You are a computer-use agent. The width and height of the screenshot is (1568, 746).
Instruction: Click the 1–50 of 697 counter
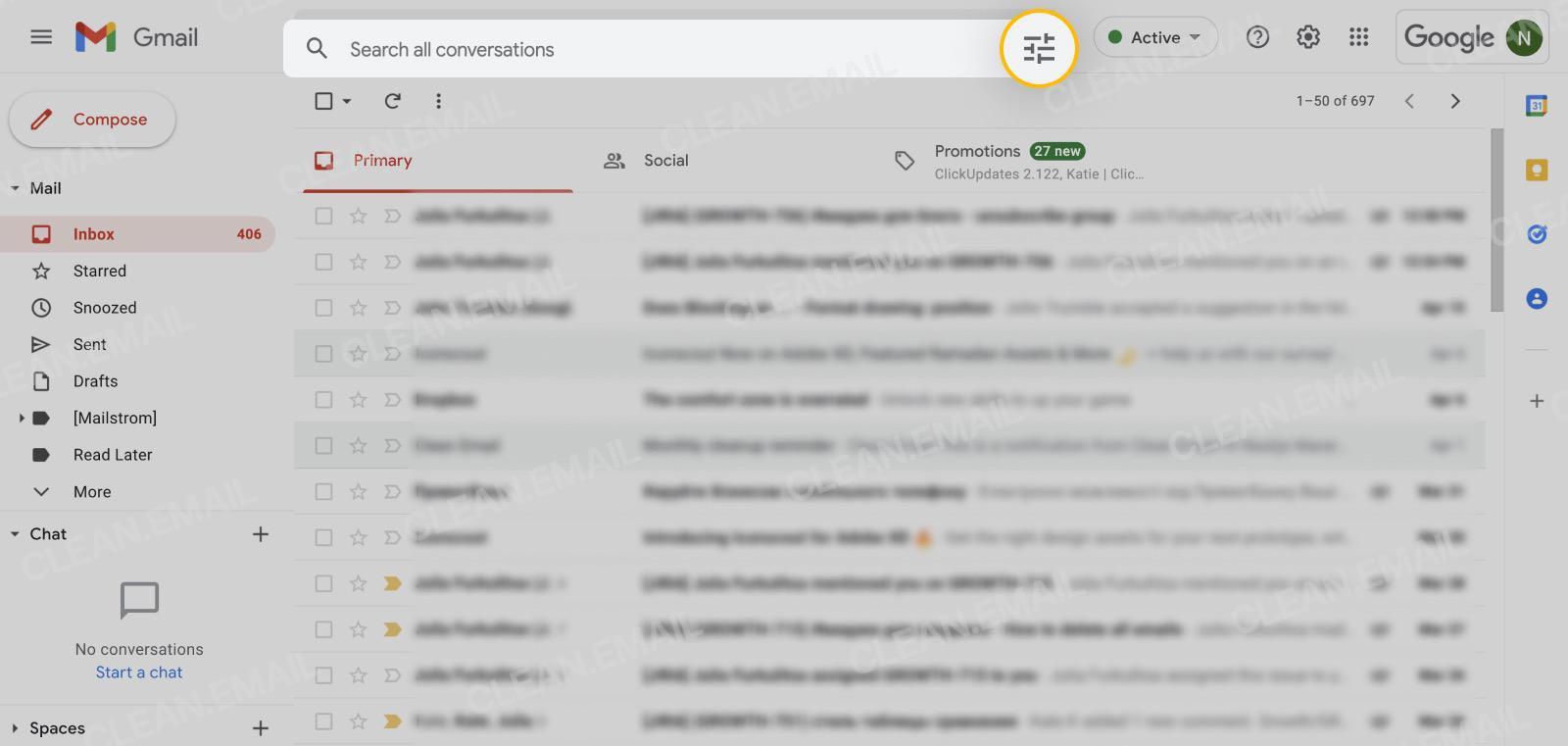tap(1335, 100)
